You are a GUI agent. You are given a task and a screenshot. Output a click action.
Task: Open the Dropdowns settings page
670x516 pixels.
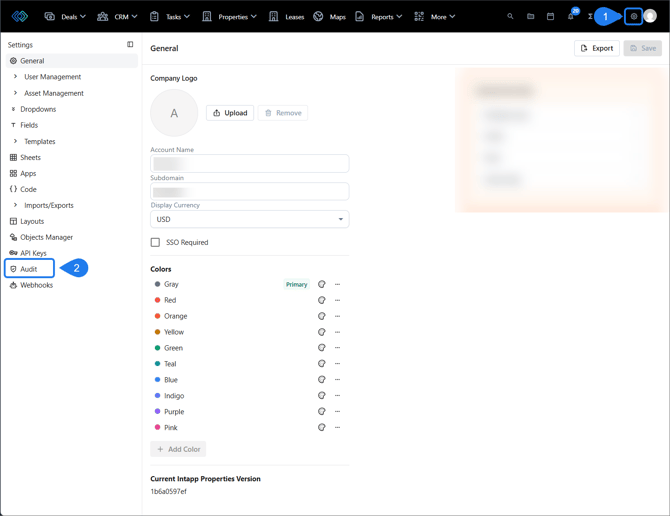tap(38, 109)
